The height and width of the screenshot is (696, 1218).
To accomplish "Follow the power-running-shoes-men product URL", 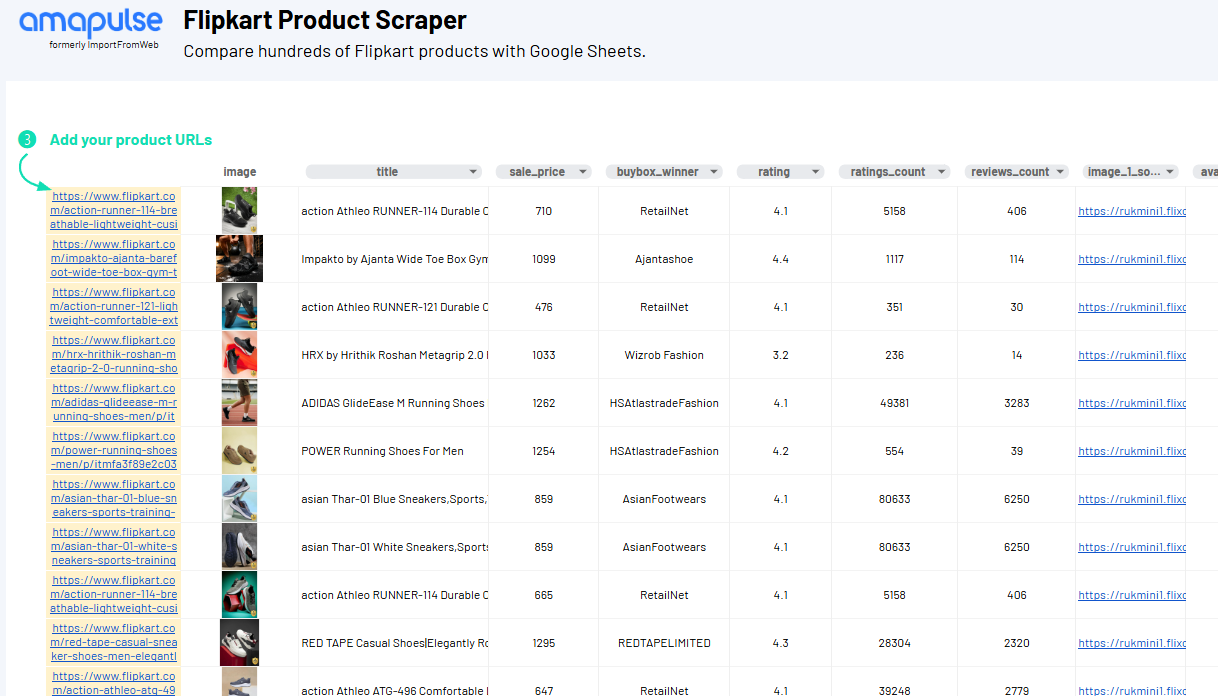I will 114,450.
